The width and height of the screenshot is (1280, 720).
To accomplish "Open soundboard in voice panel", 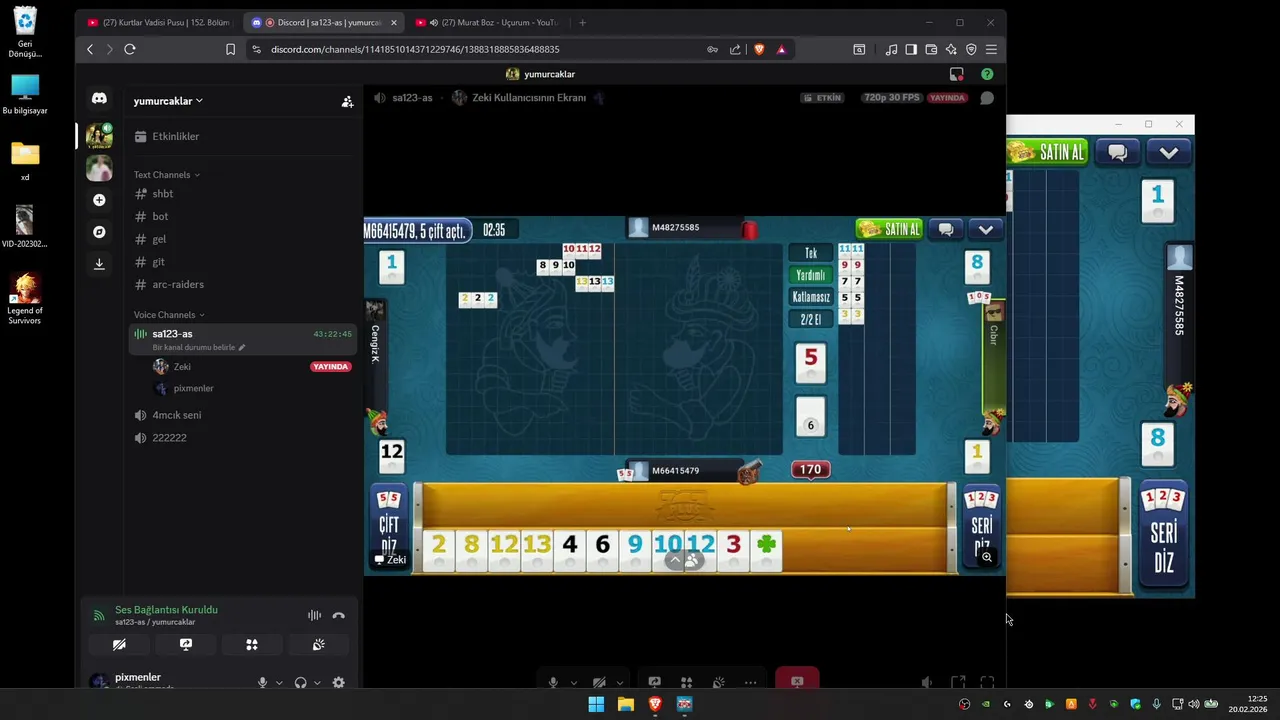I will pos(318,645).
